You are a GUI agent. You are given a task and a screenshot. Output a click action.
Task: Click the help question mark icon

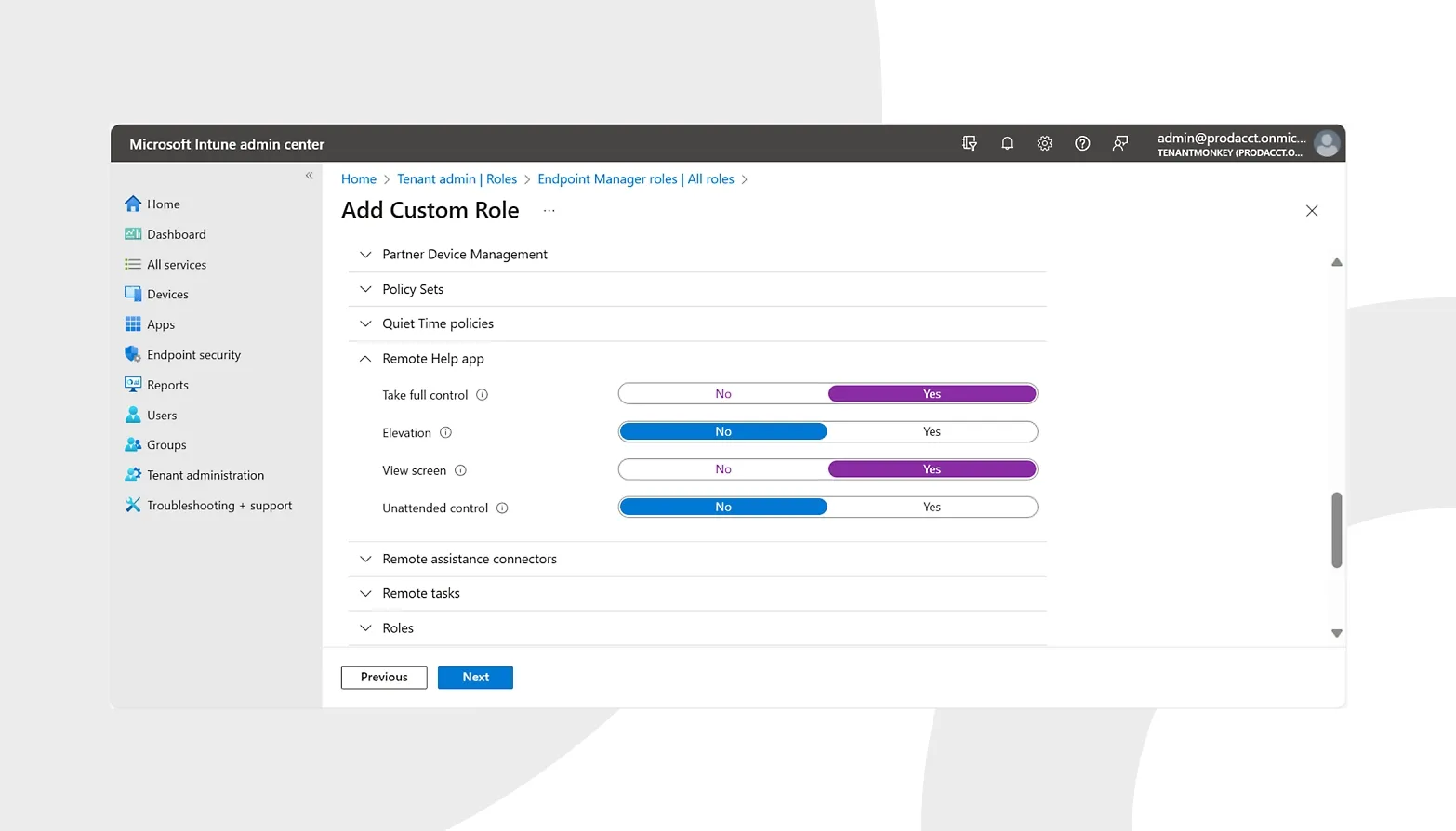coord(1082,143)
